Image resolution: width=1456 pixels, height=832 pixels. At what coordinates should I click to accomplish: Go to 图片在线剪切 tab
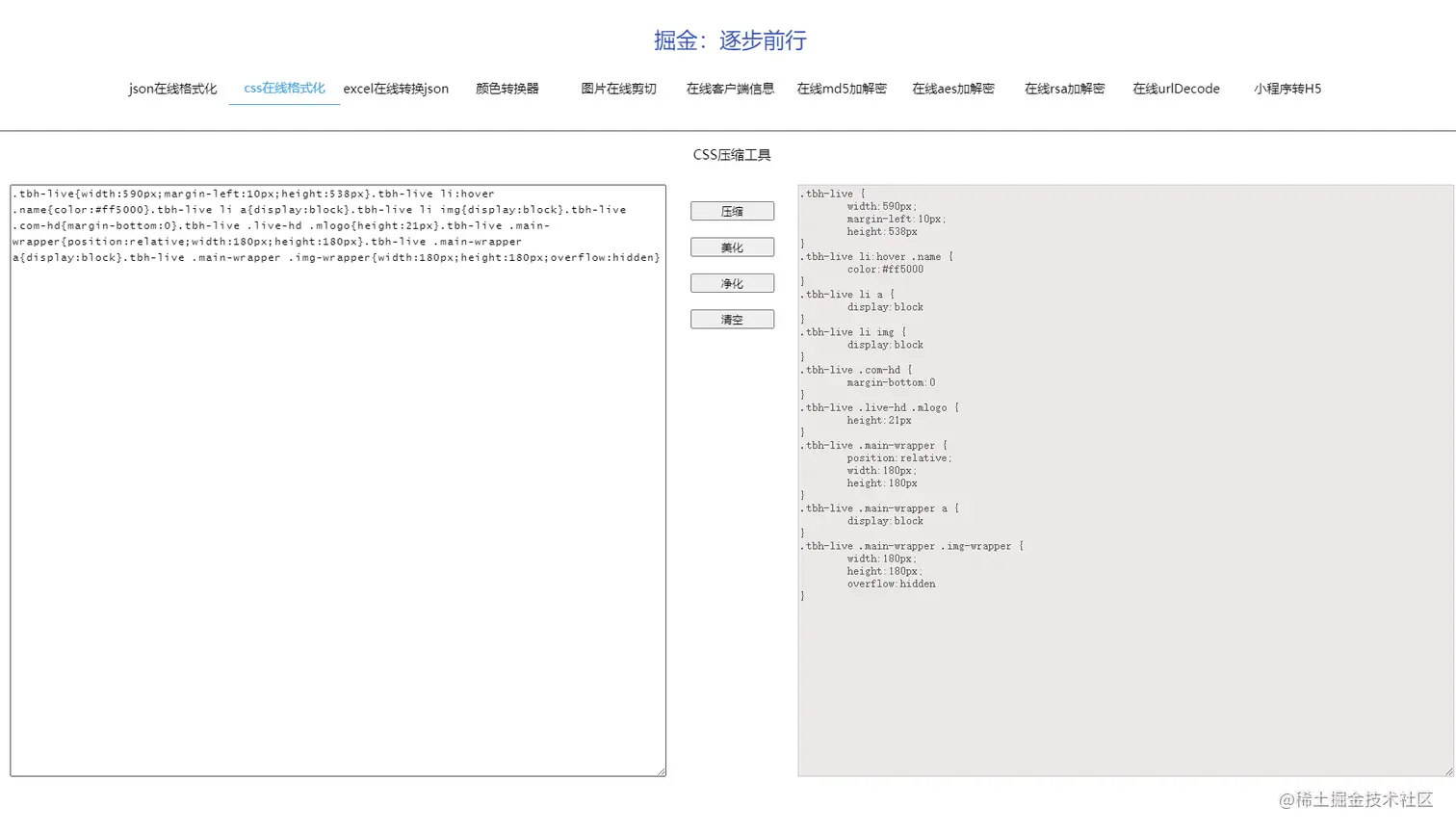pos(618,89)
